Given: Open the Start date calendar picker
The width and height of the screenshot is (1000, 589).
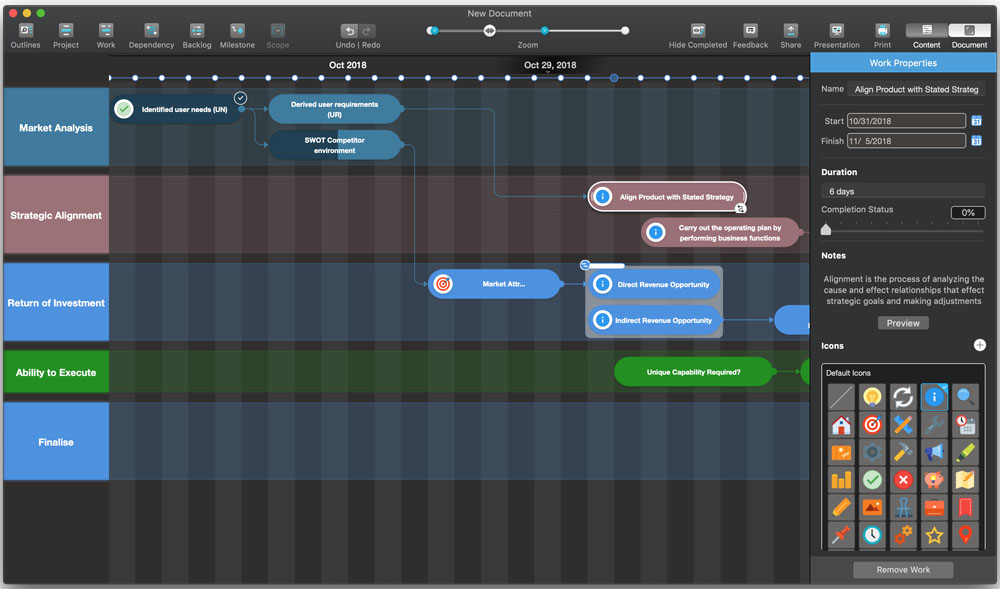Looking at the screenshot, I should pyautogui.click(x=976, y=120).
